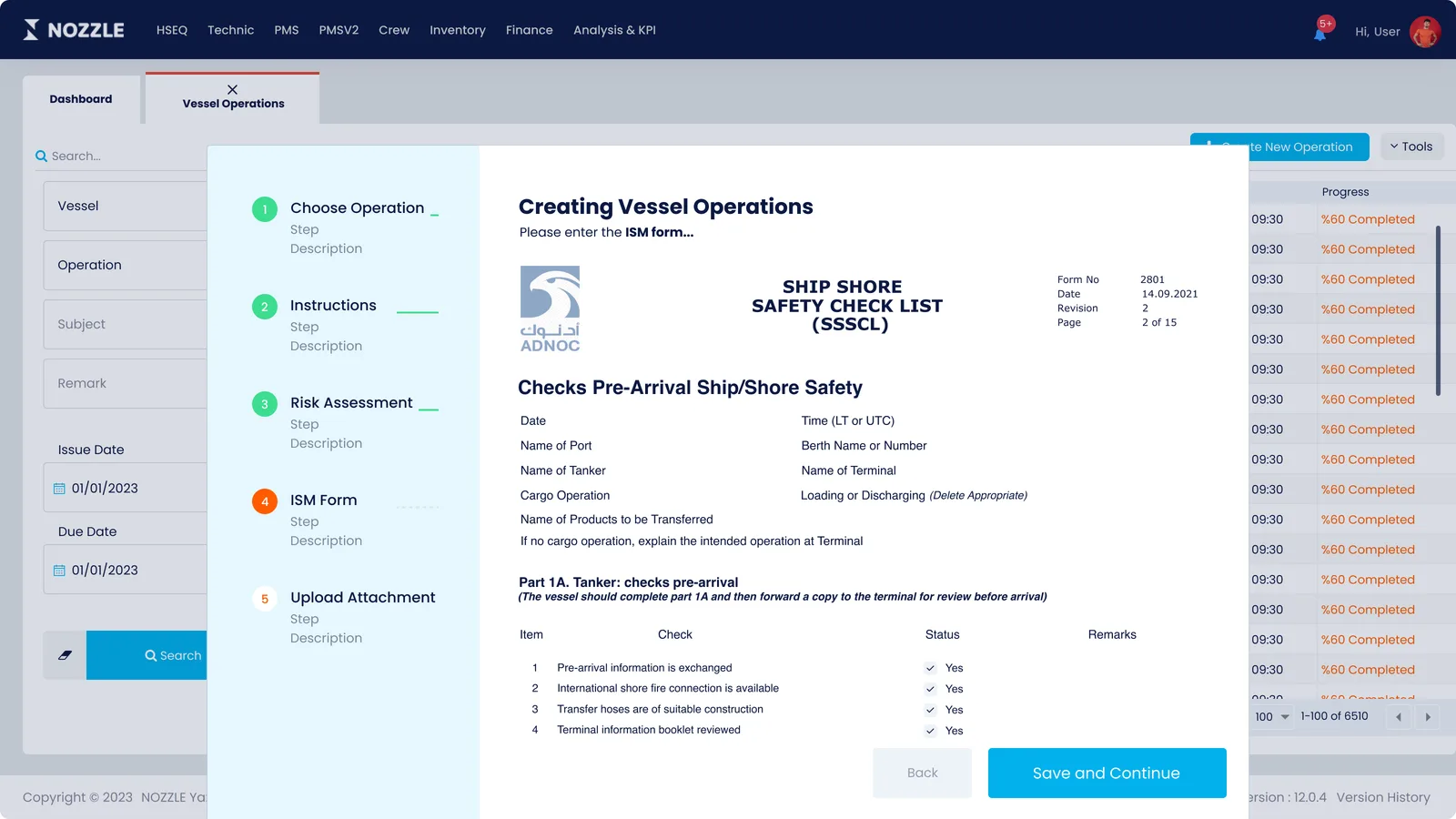This screenshot has width=1456, height=819.
Task: Click the Due Date field 01/01/2023
Action: [x=126, y=570]
